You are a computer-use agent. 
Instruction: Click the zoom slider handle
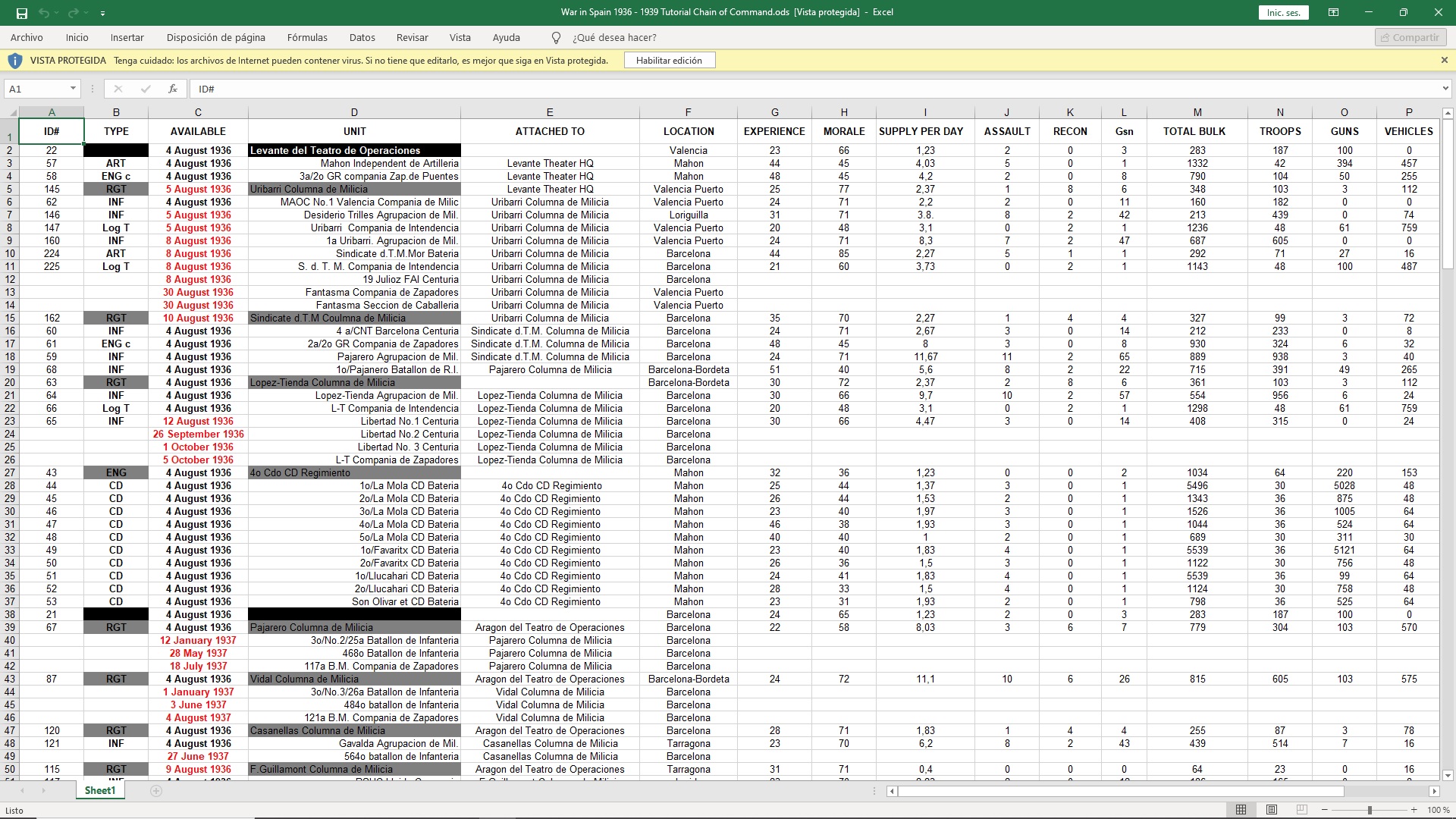tap(1370, 810)
